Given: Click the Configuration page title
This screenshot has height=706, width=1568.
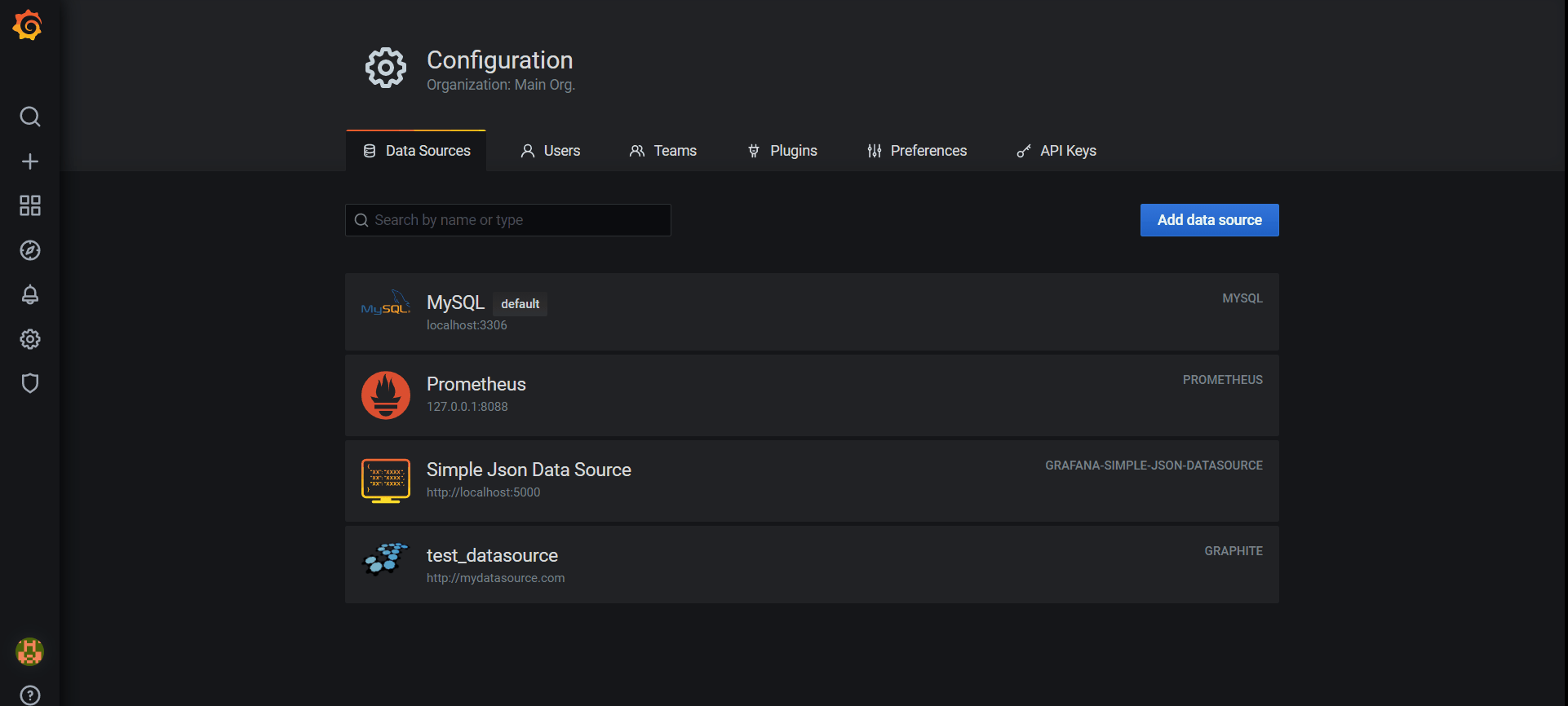Looking at the screenshot, I should 500,60.
